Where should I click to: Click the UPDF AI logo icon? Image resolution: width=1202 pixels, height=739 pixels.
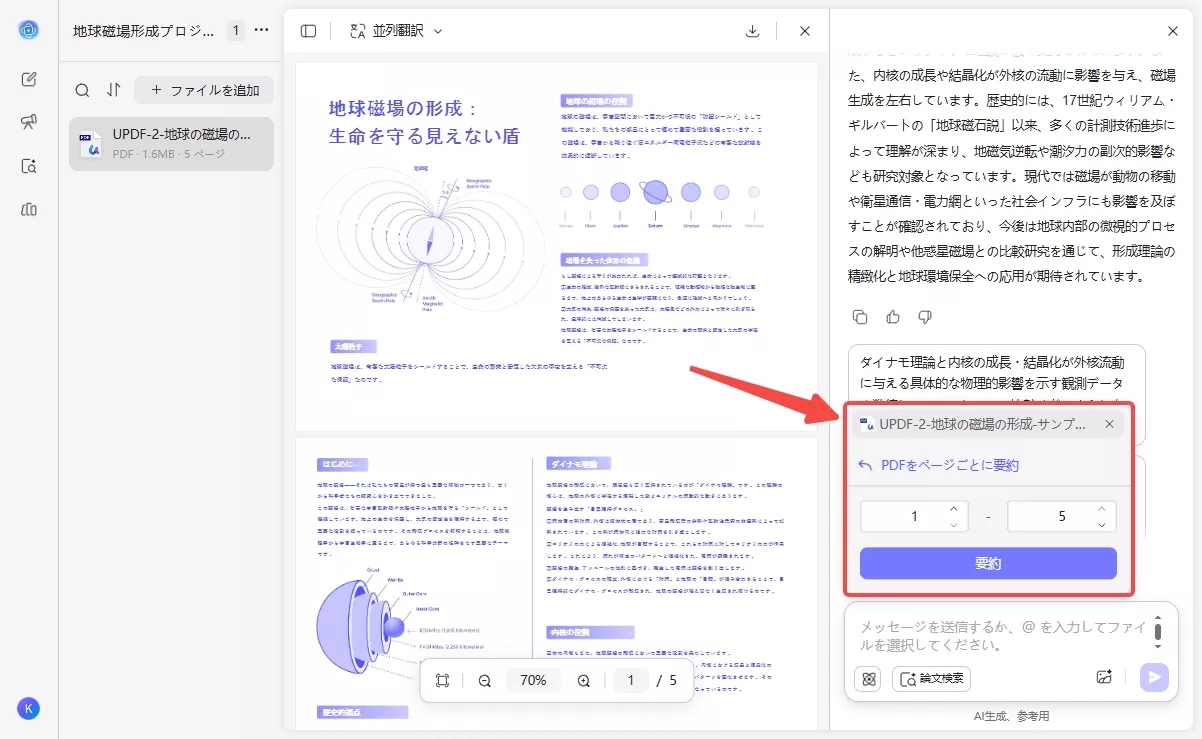click(28, 30)
